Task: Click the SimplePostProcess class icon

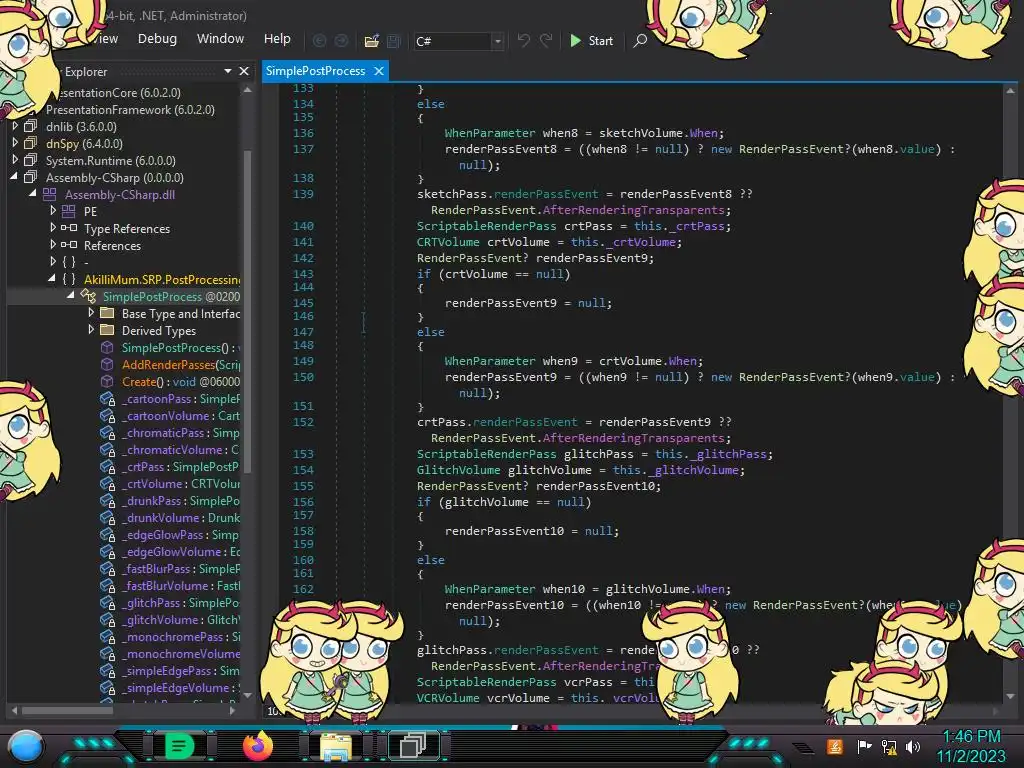Action: pos(88,296)
